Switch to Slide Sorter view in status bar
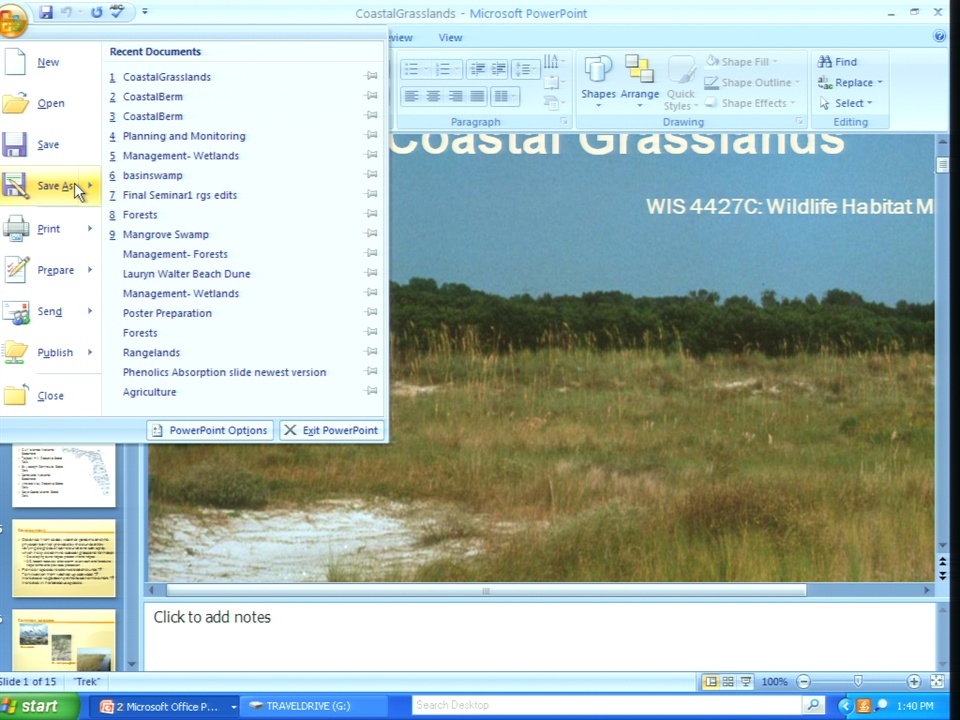This screenshot has height=720, width=960. tap(728, 681)
